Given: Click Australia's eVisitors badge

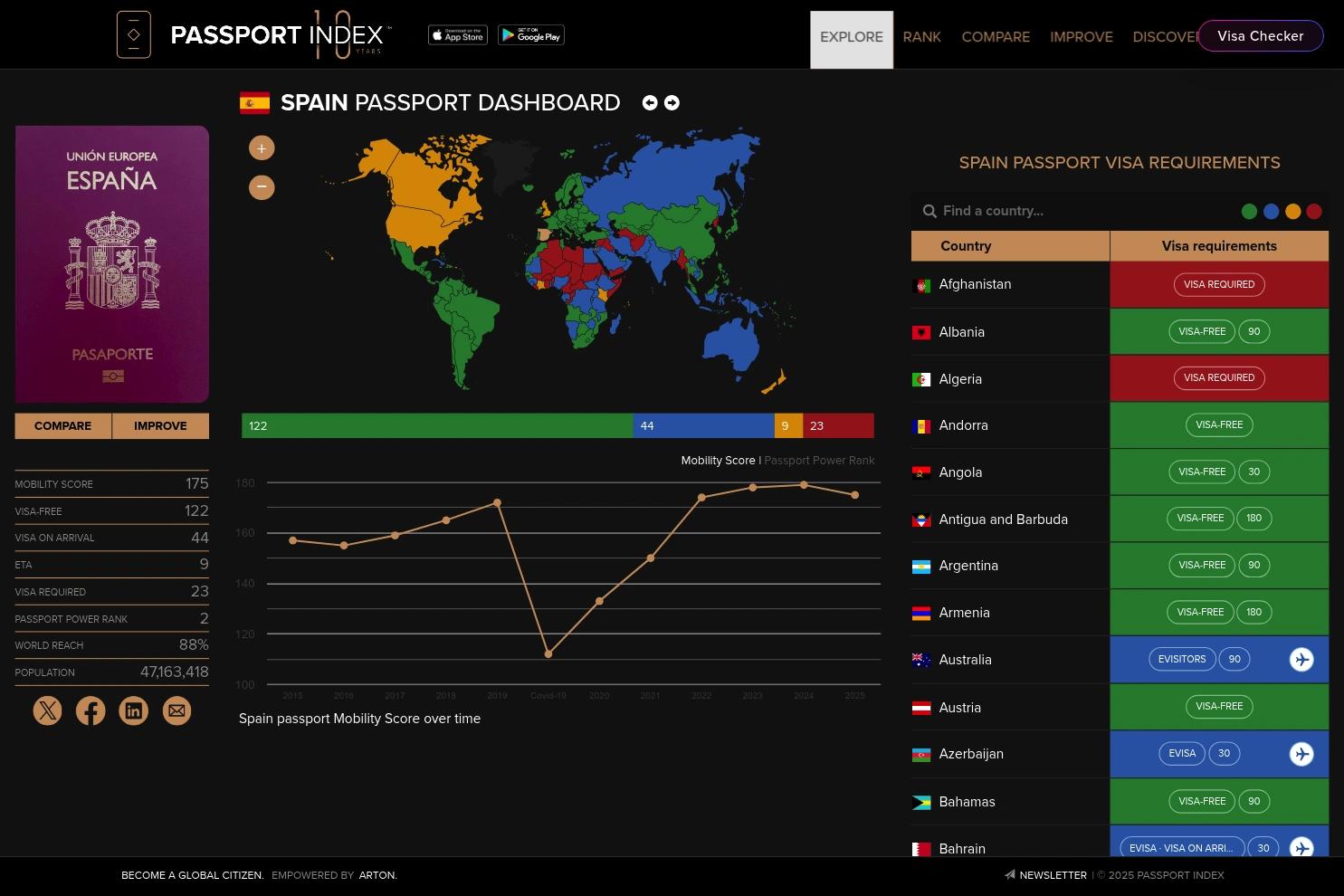Looking at the screenshot, I should point(1182,659).
